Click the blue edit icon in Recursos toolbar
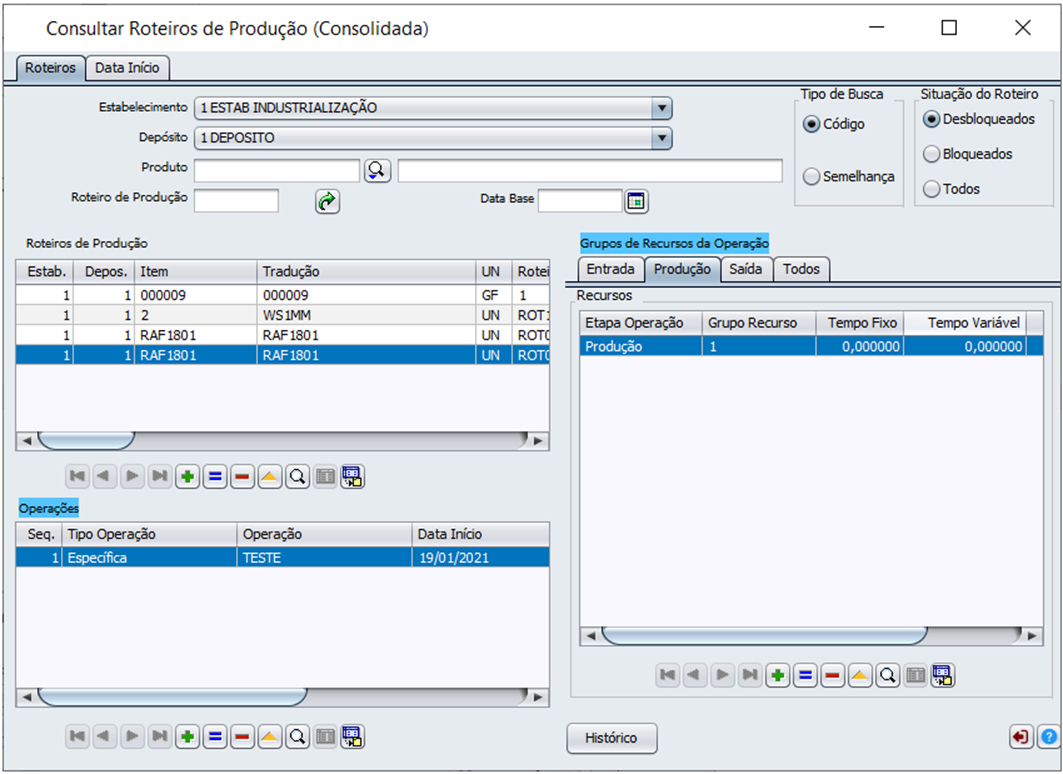This screenshot has height=774, width=1063. (805, 676)
